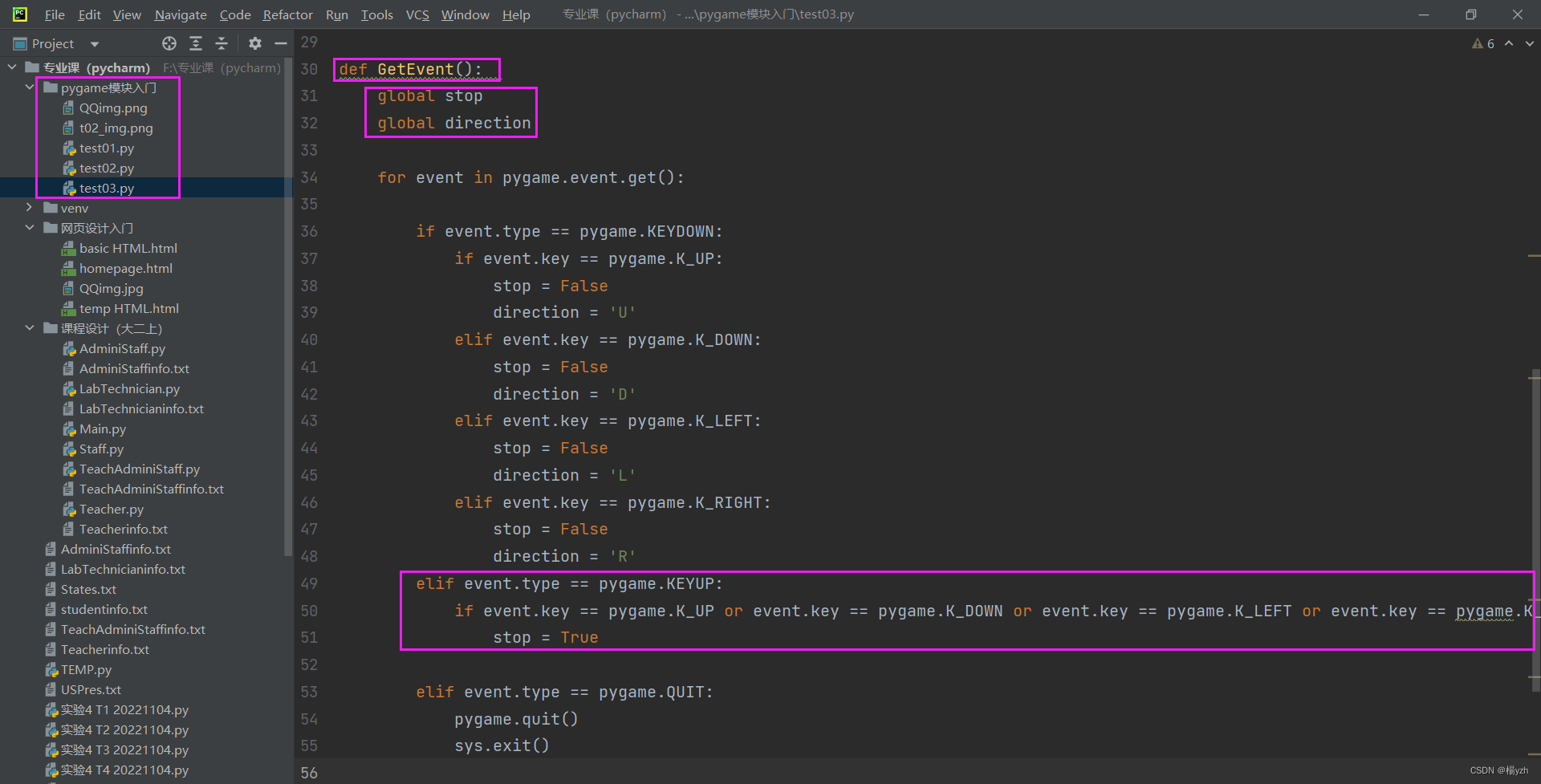Image resolution: width=1541 pixels, height=784 pixels.
Task: Select Main.py in the project tree
Action: pyautogui.click(x=102, y=429)
